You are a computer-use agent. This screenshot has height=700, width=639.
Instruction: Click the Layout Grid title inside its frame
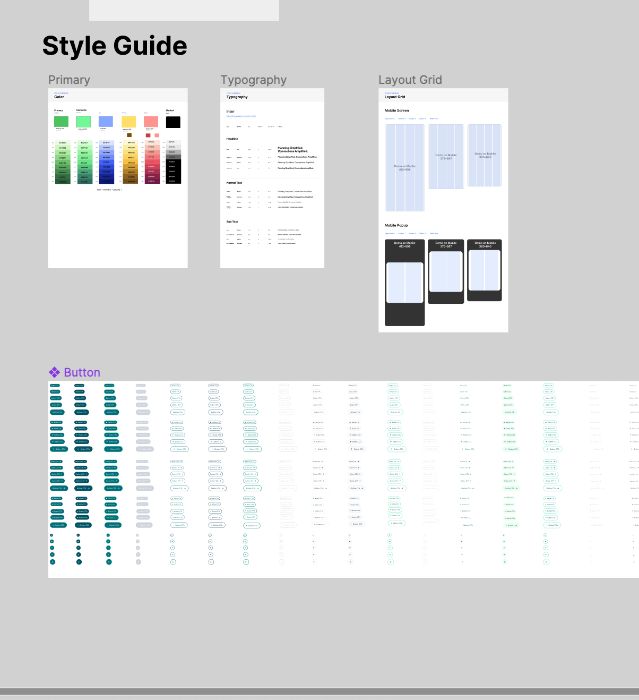(x=395, y=96)
